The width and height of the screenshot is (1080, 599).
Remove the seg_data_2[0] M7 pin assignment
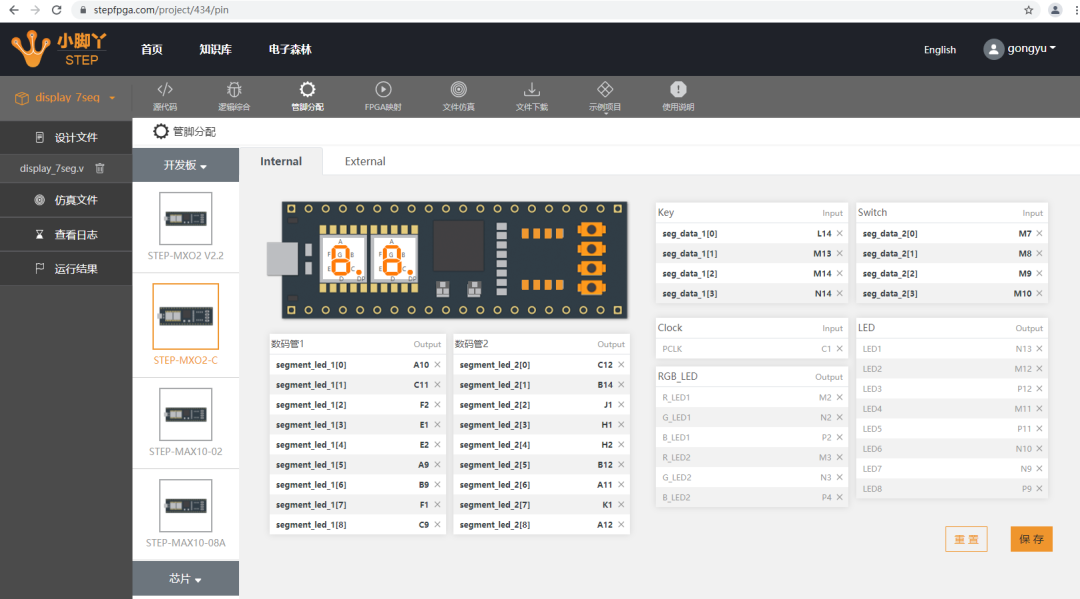coord(1039,233)
